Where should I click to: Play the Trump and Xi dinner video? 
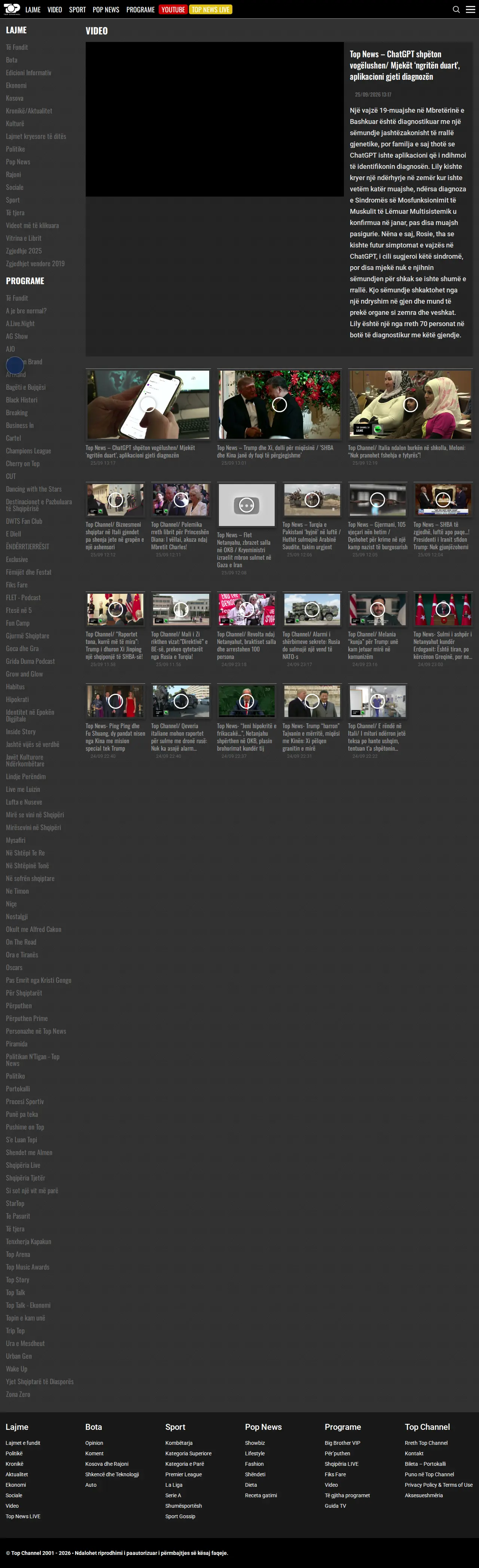280,405
